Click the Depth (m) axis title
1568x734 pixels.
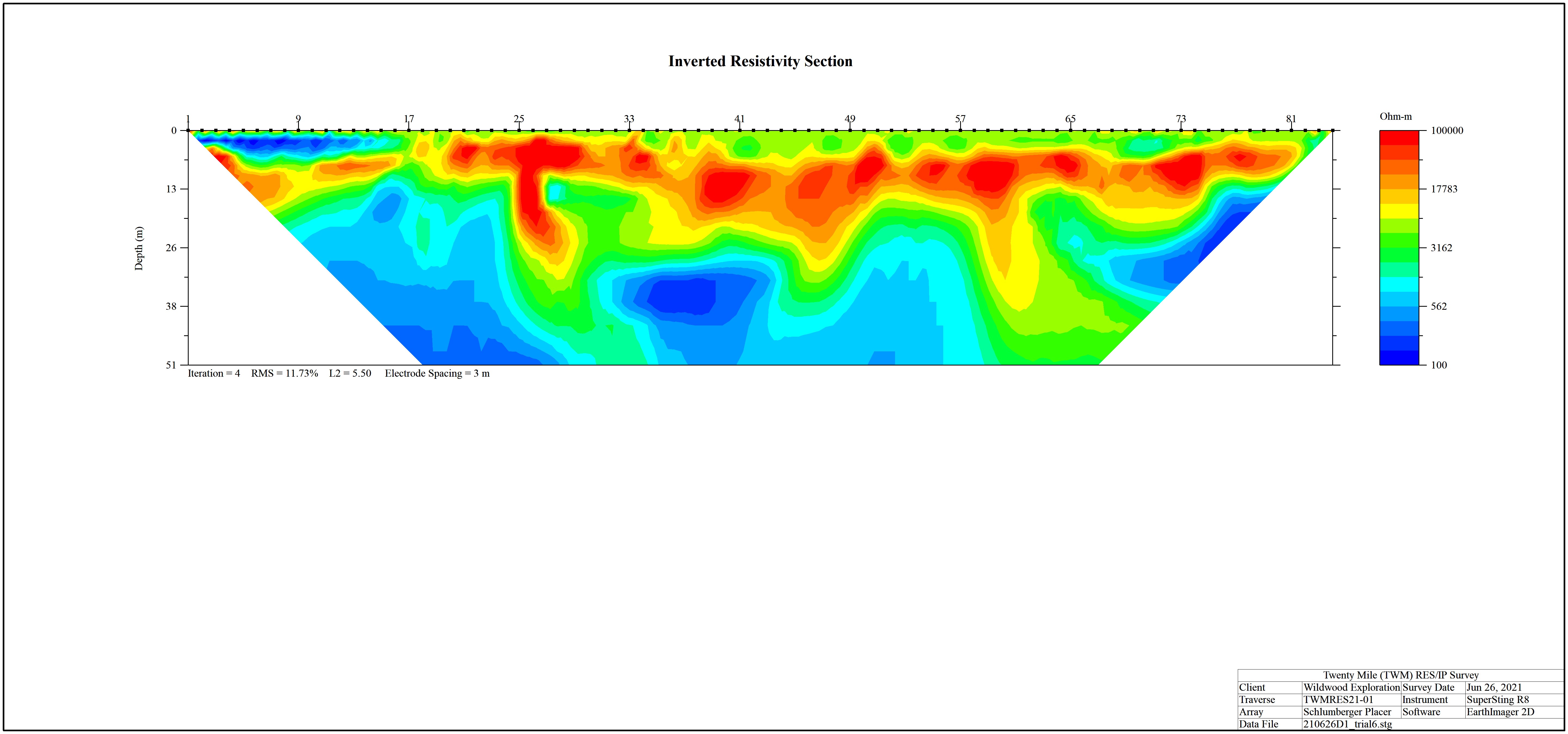(139, 248)
